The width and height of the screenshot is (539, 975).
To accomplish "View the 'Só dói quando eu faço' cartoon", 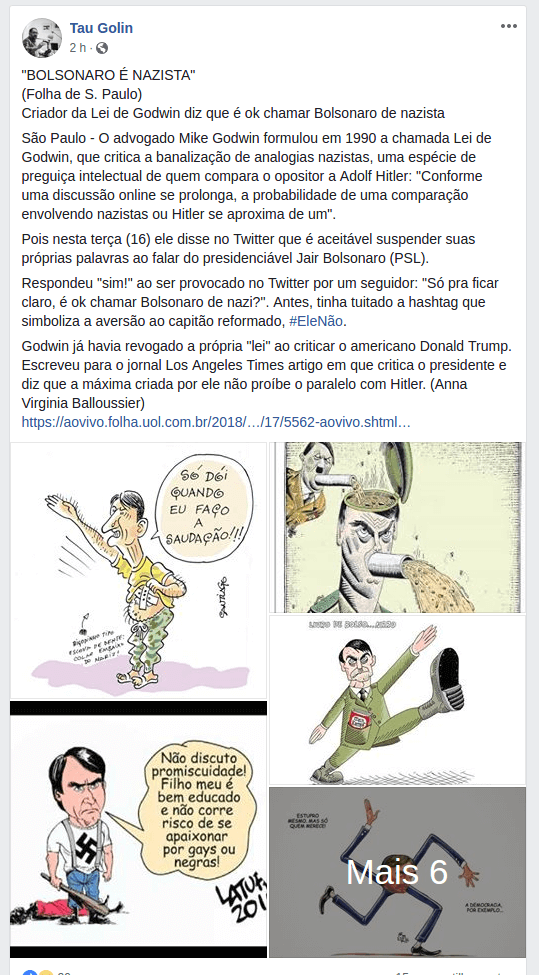I will (139, 571).
